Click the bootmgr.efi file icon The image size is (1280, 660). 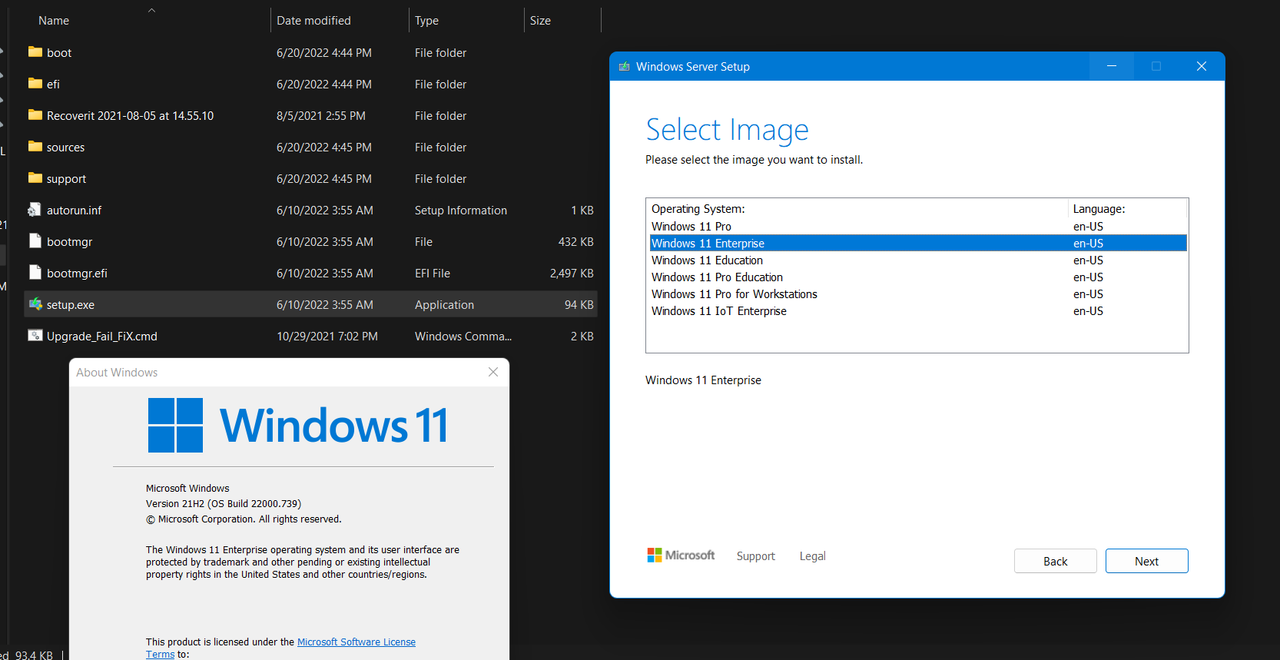point(35,273)
